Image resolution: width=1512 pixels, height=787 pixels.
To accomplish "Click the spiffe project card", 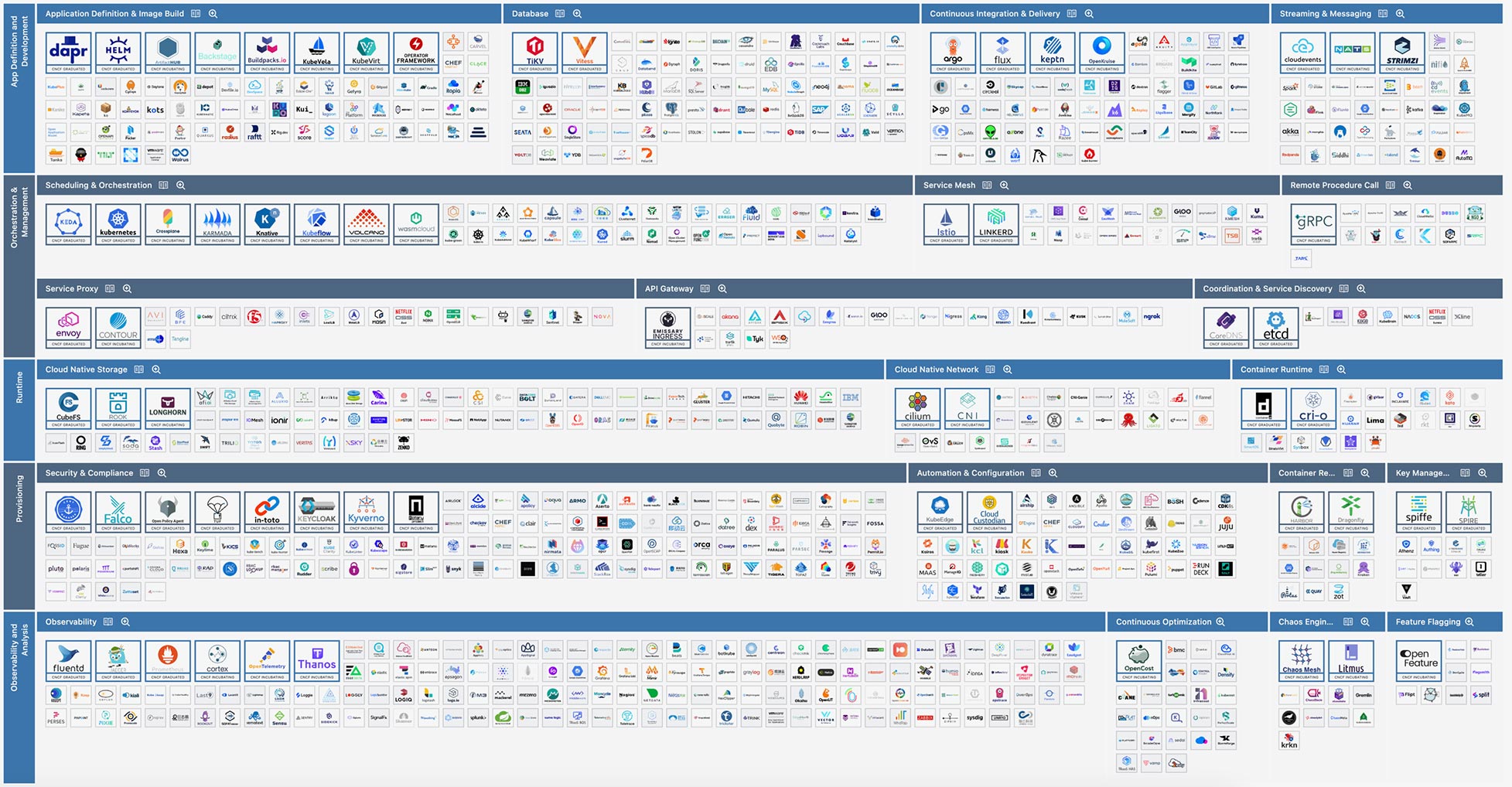I will (x=1419, y=512).
